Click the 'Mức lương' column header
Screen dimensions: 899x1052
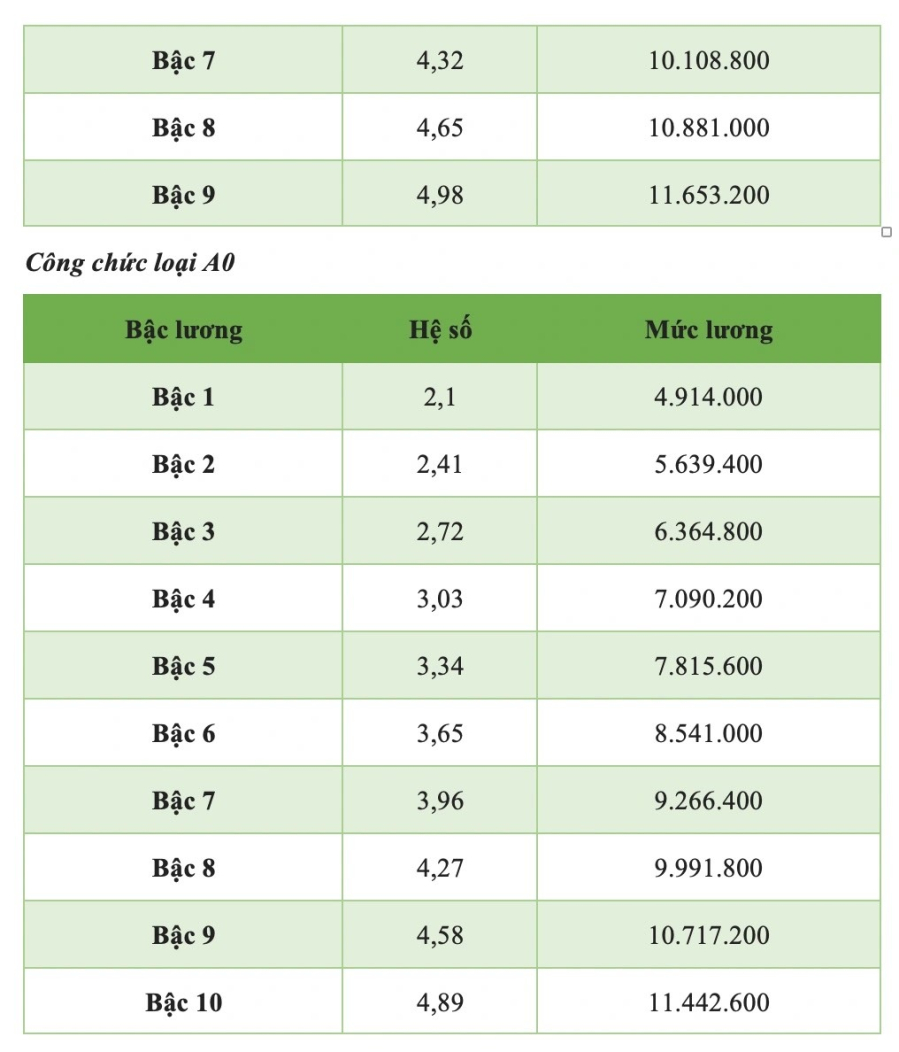[x=709, y=329]
